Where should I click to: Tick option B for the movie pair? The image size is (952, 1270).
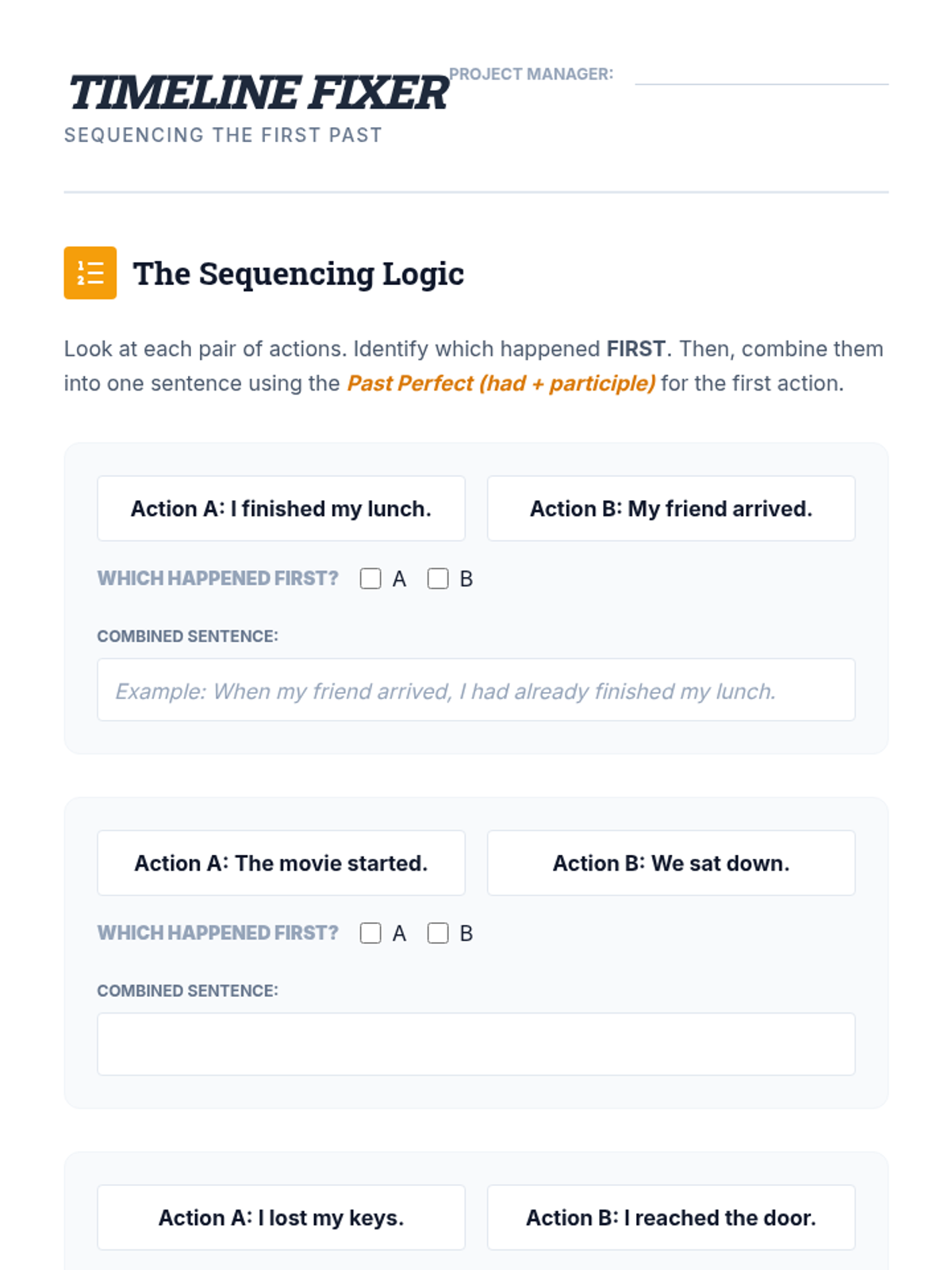pos(438,933)
